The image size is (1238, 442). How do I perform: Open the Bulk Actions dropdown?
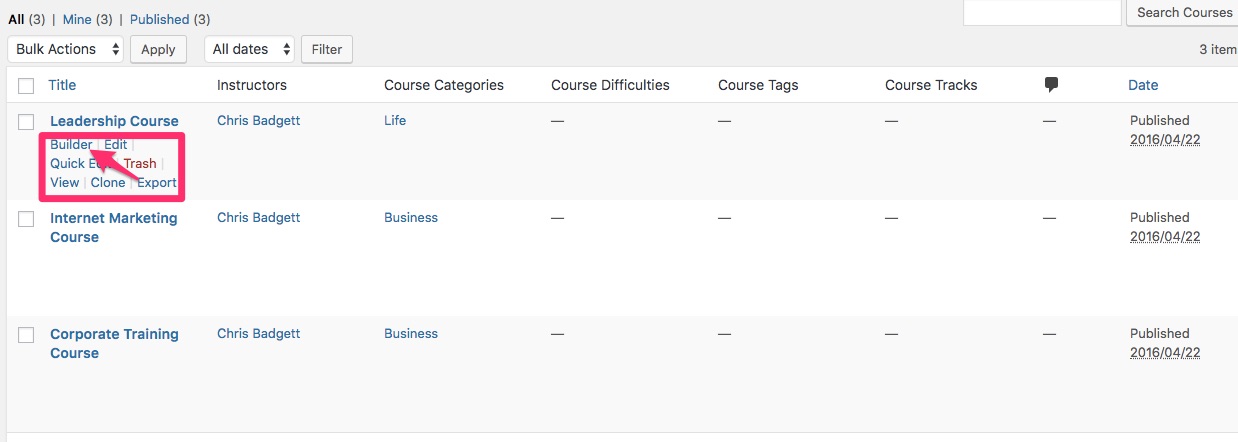tap(66, 49)
